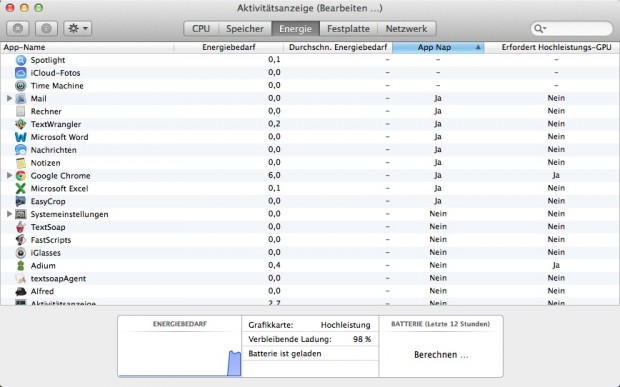Toggle App Nap column sort order
This screenshot has width=620, height=387.
click(x=438, y=47)
